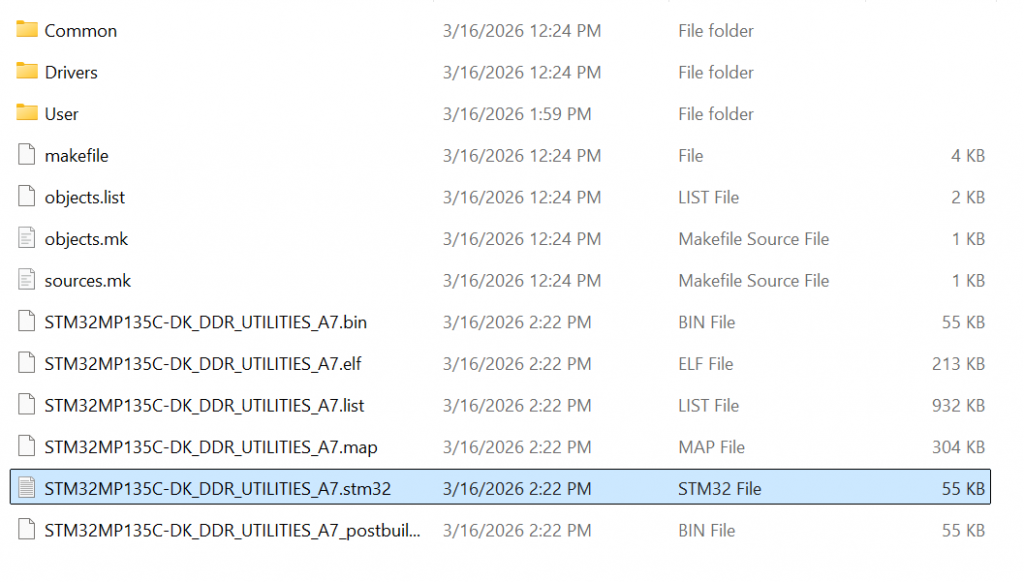
Task: Select STM32MP135C-DK_DDR_UTILITIES_A7.map file name
Action: 211,447
